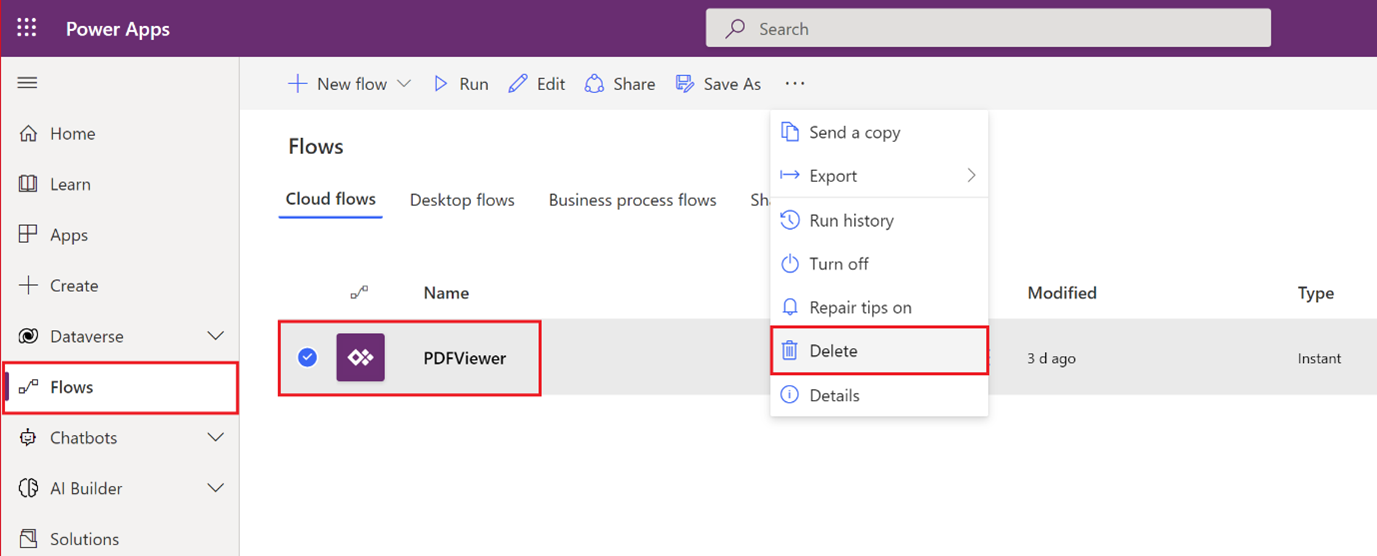Choose Delete from the context menu
This screenshot has width=1377, height=556.
pos(833,351)
